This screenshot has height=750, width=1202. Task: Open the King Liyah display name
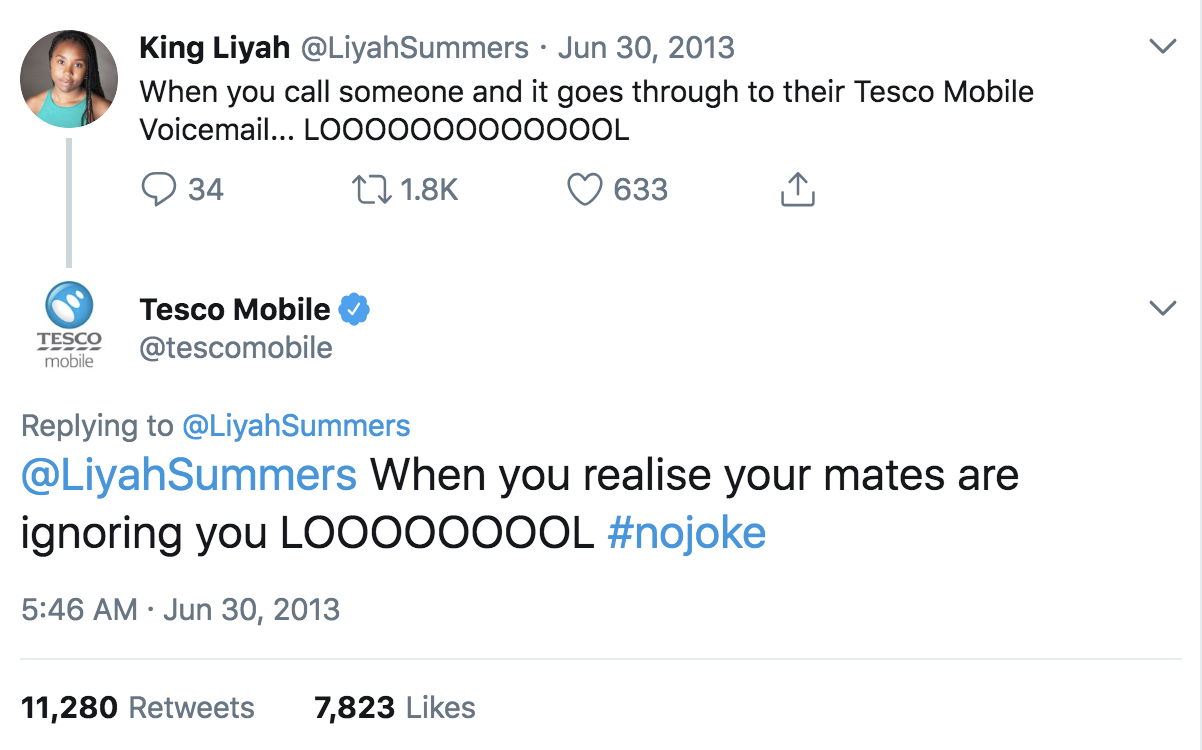pyautogui.click(x=215, y=47)
